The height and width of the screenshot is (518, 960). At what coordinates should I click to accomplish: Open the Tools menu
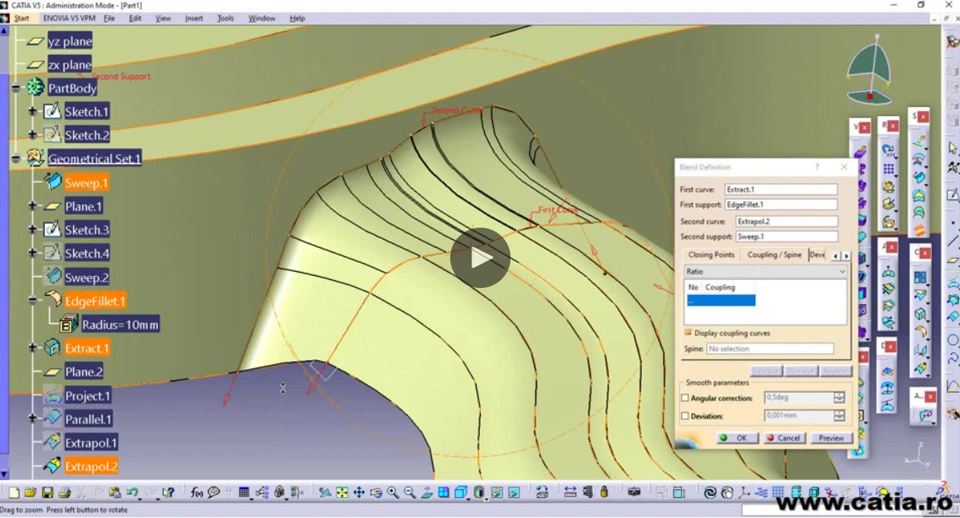(225, 18)
